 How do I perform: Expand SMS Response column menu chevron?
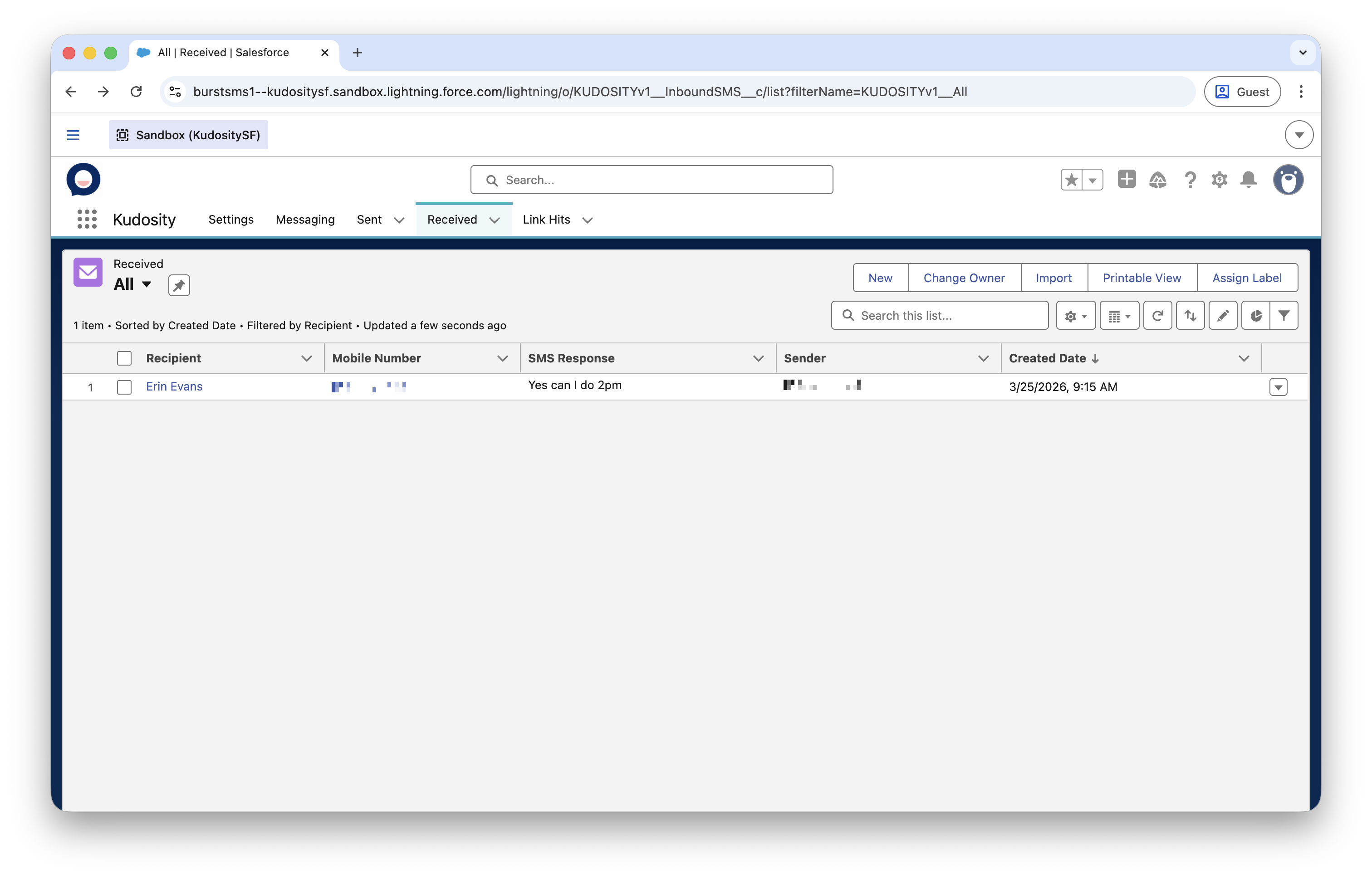pos(758,358)
